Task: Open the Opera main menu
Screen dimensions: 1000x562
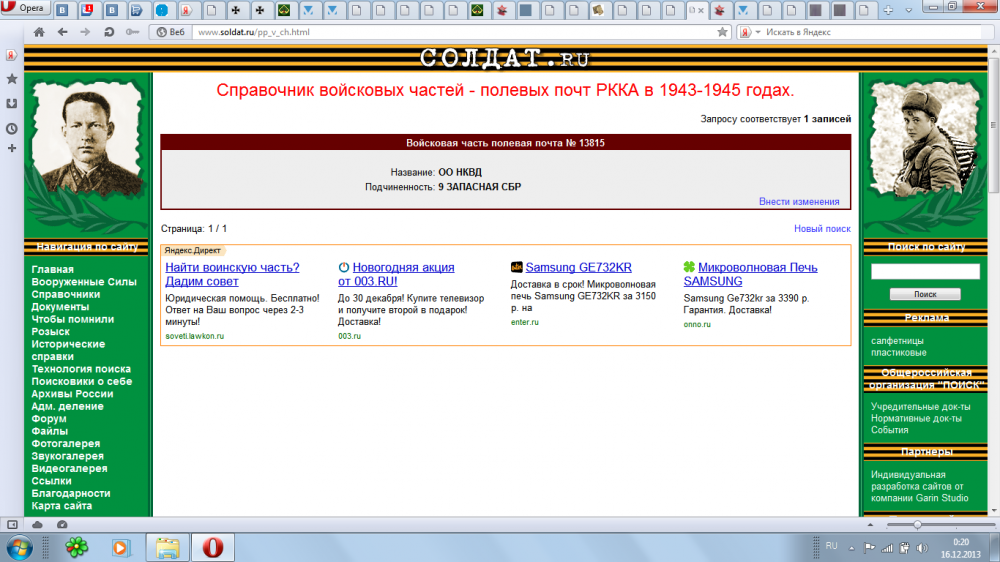Action: [24, 11]
